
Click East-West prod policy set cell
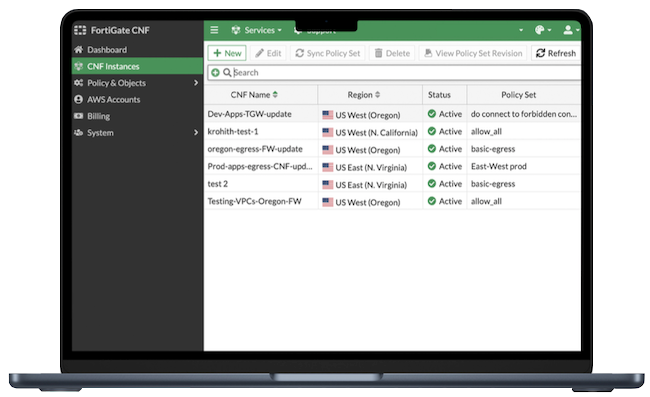(x=499, y=166)
